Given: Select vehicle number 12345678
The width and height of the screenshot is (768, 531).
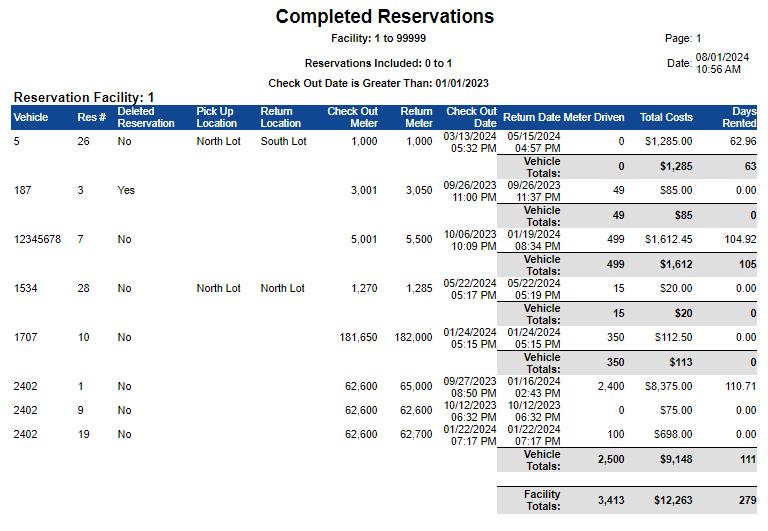Looking at the screenshot, I should pos(38,239).
